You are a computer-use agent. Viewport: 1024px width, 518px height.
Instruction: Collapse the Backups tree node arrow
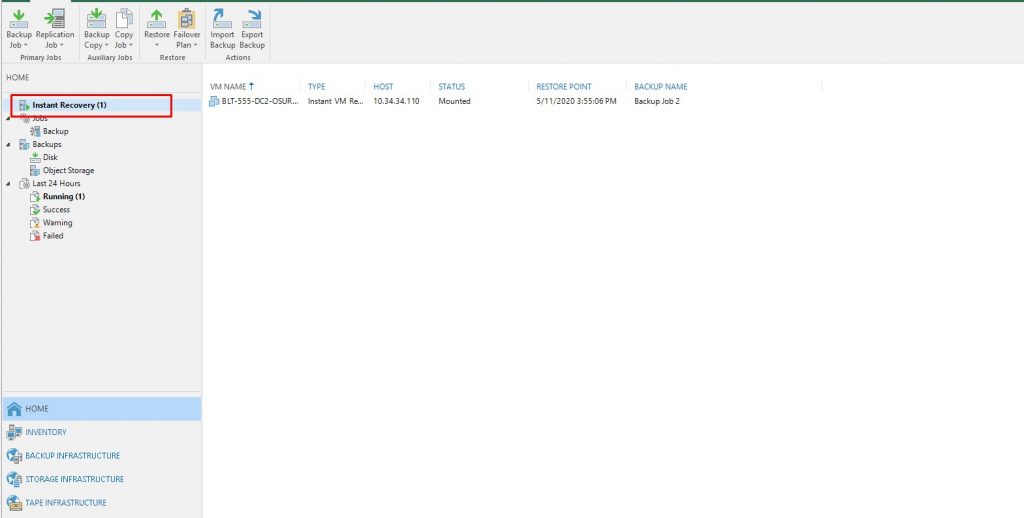coord(8,144)
